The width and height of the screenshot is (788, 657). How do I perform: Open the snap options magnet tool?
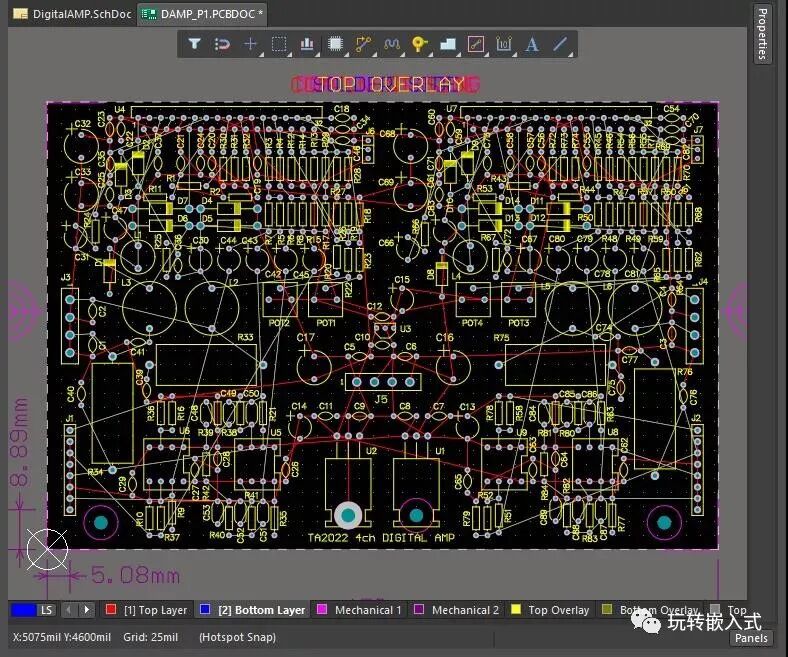(222, 44)
